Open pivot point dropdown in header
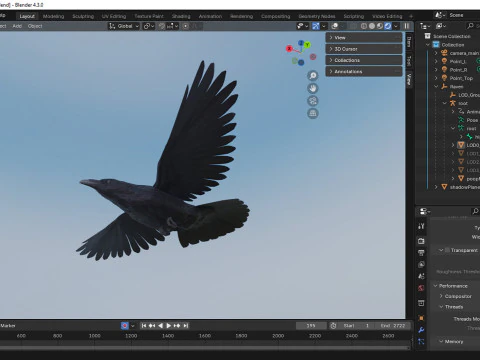 pos(149,26)
